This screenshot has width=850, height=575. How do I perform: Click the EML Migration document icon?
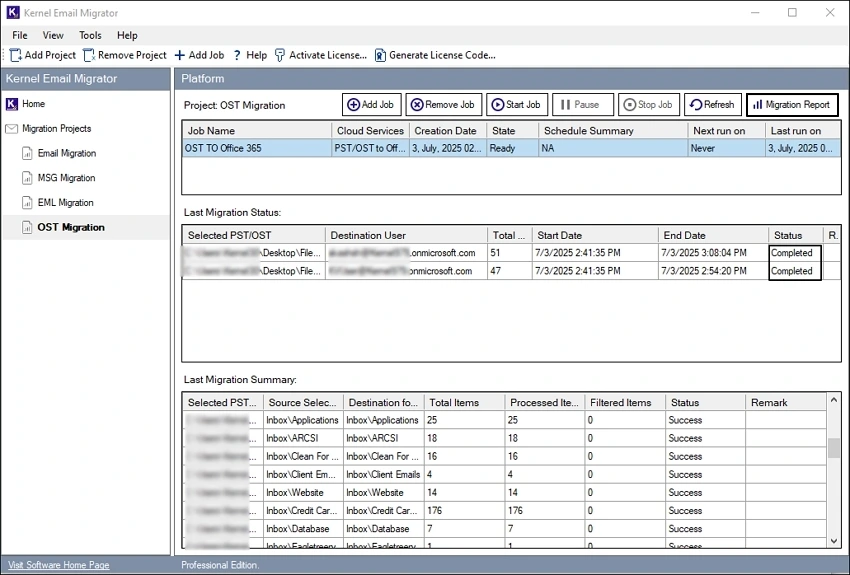pyautogui.click(x=27, y=203)
